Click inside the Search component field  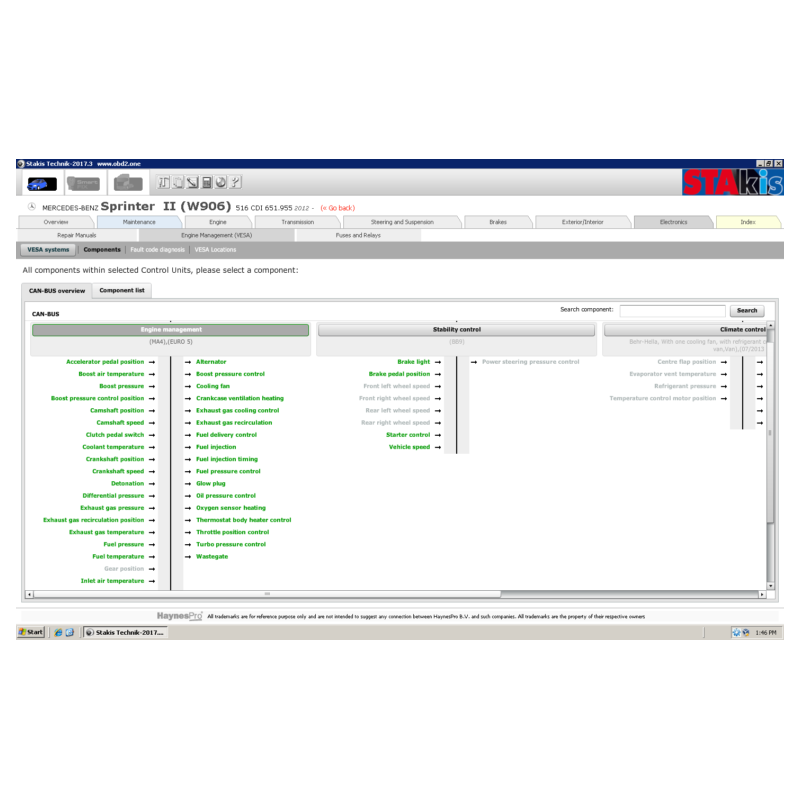pos(675,310)
